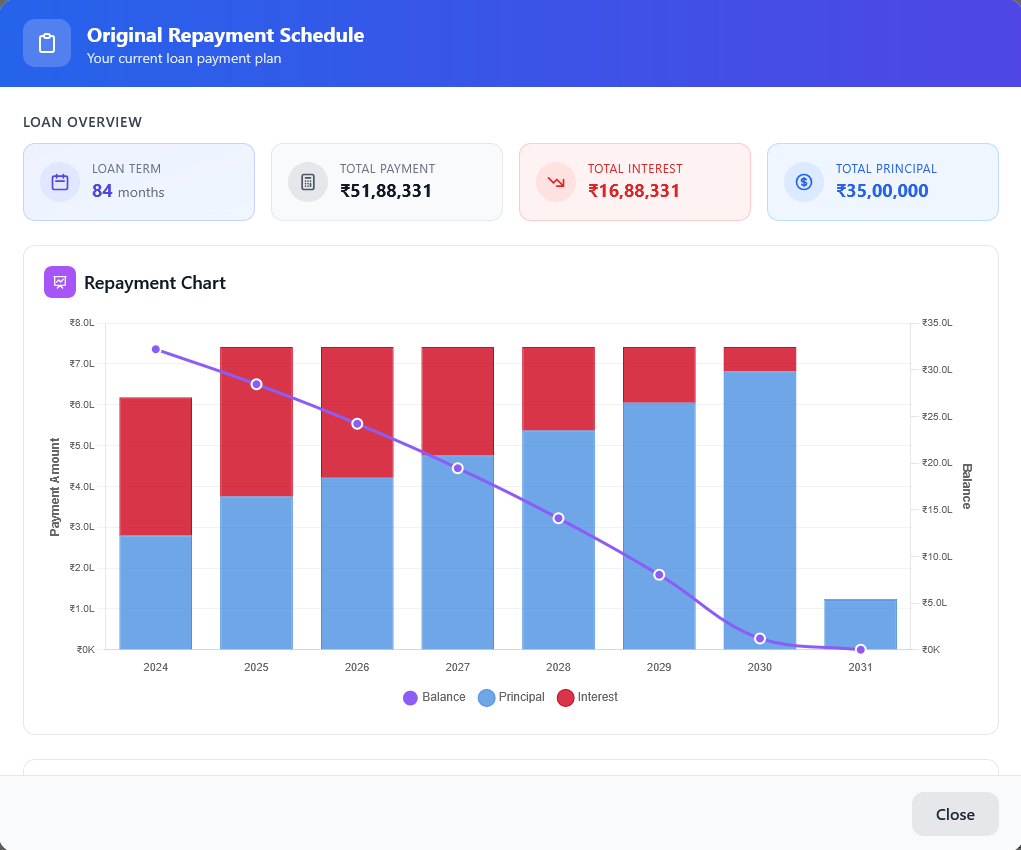Select the calendar icon on Loan Term card

coord(59,181)
